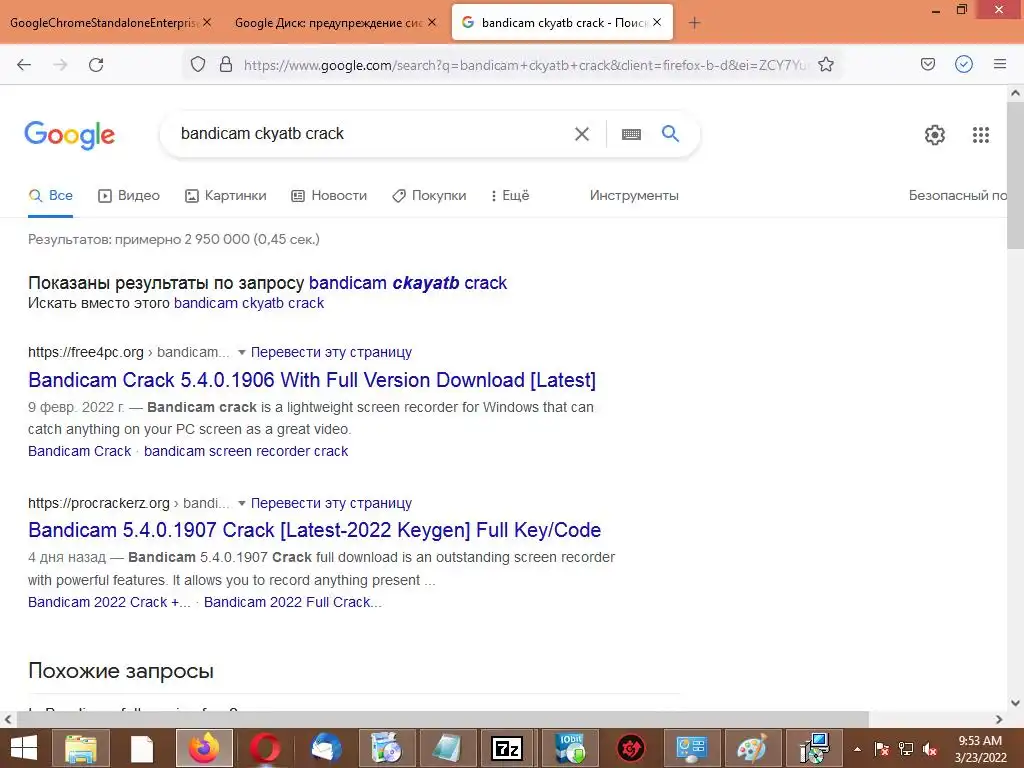Show site security padlock info
The height and width of the screenshot is (768, 1024).
(x=226, y=64)
